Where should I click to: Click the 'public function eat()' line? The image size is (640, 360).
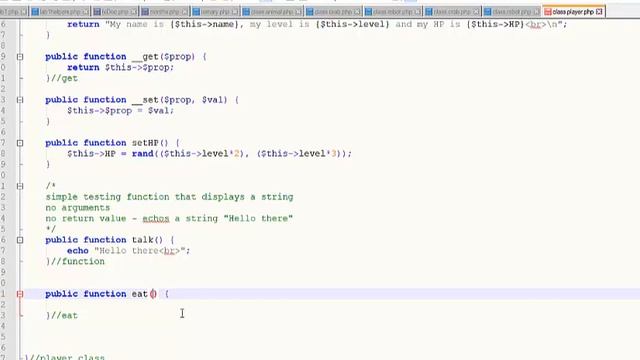tap(107, 294)
